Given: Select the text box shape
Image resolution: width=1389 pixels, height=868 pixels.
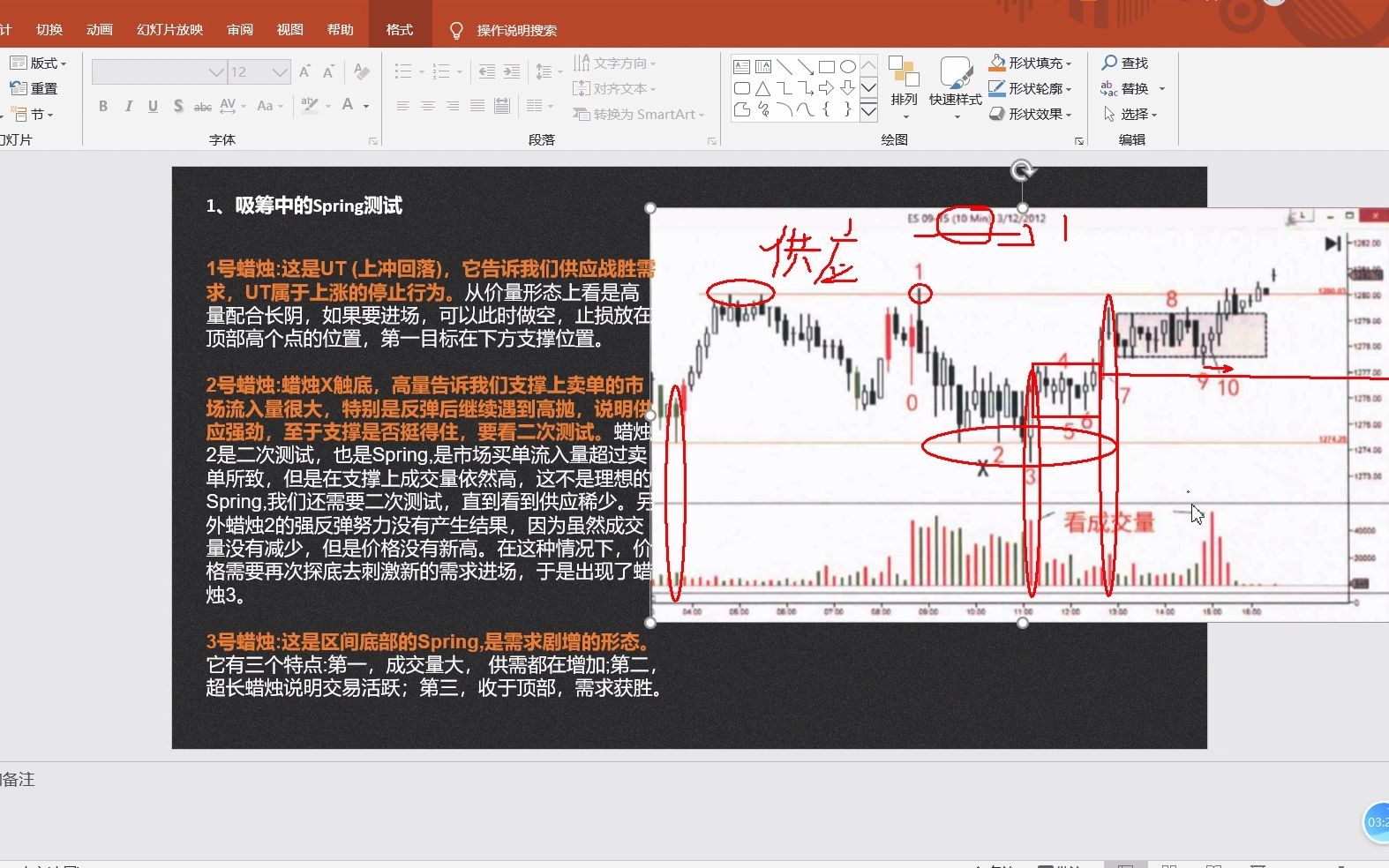Looking at the screenshot, I should click(x=741, y=67).
